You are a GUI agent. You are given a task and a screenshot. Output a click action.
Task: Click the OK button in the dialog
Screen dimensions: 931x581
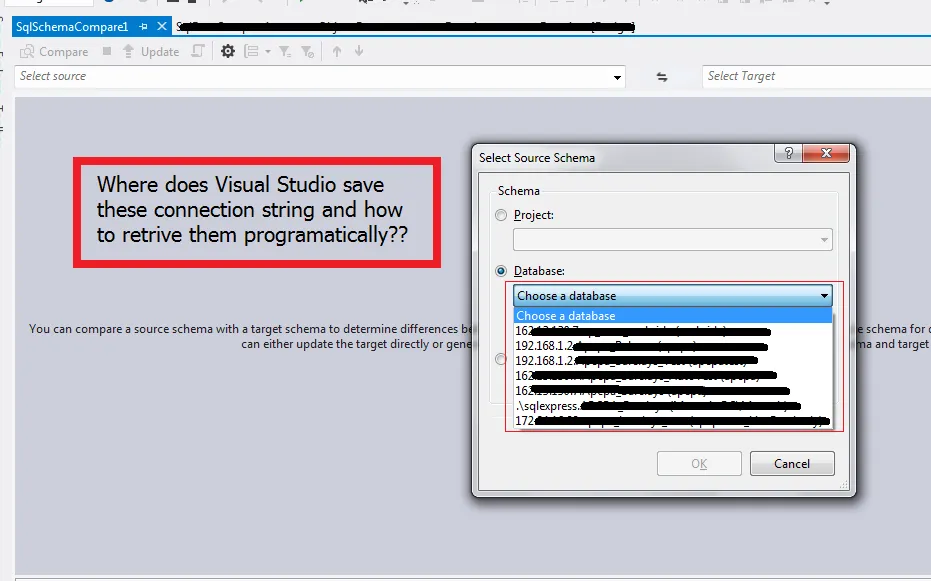[x=699, y=463]
